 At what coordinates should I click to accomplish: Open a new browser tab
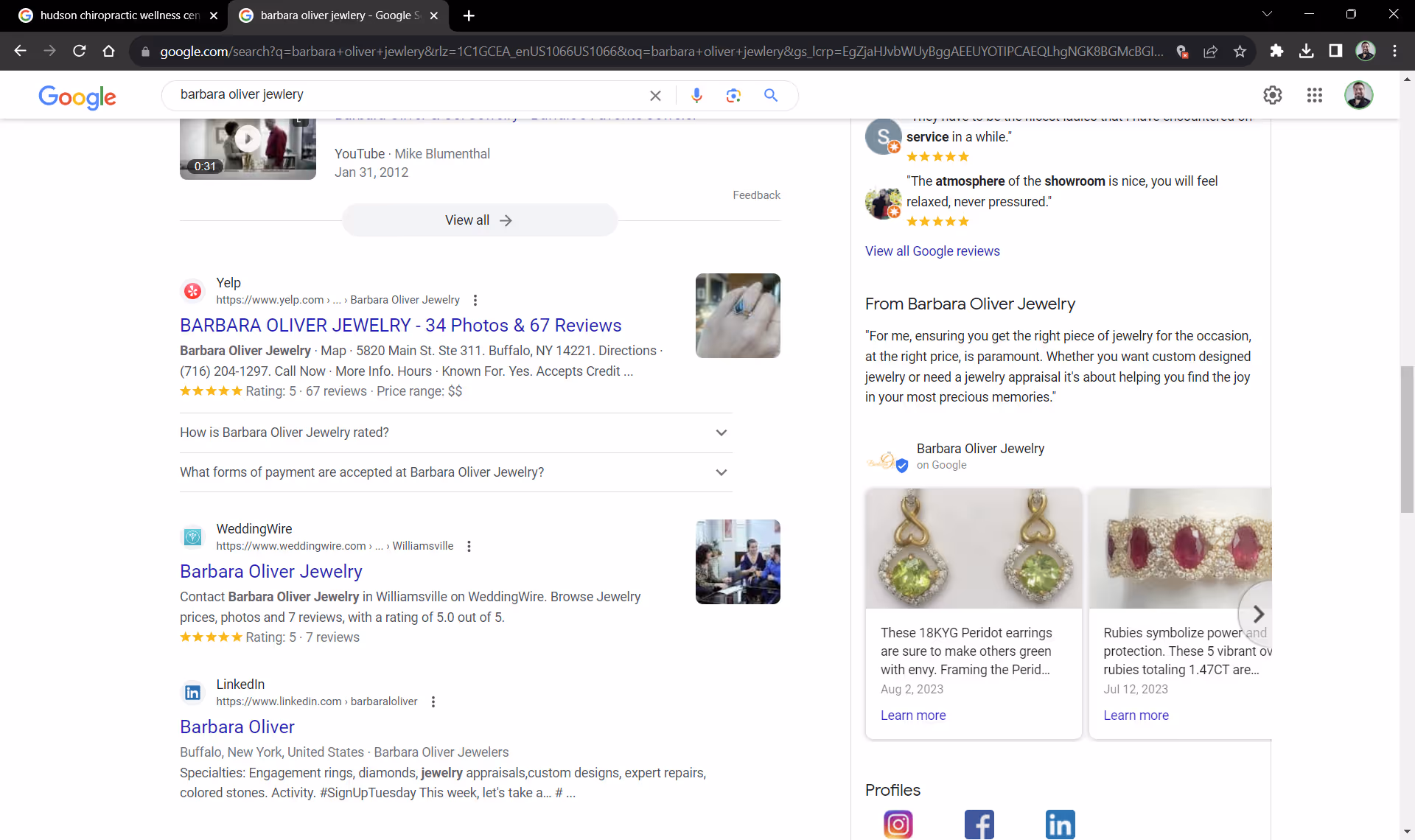[469, 15]
